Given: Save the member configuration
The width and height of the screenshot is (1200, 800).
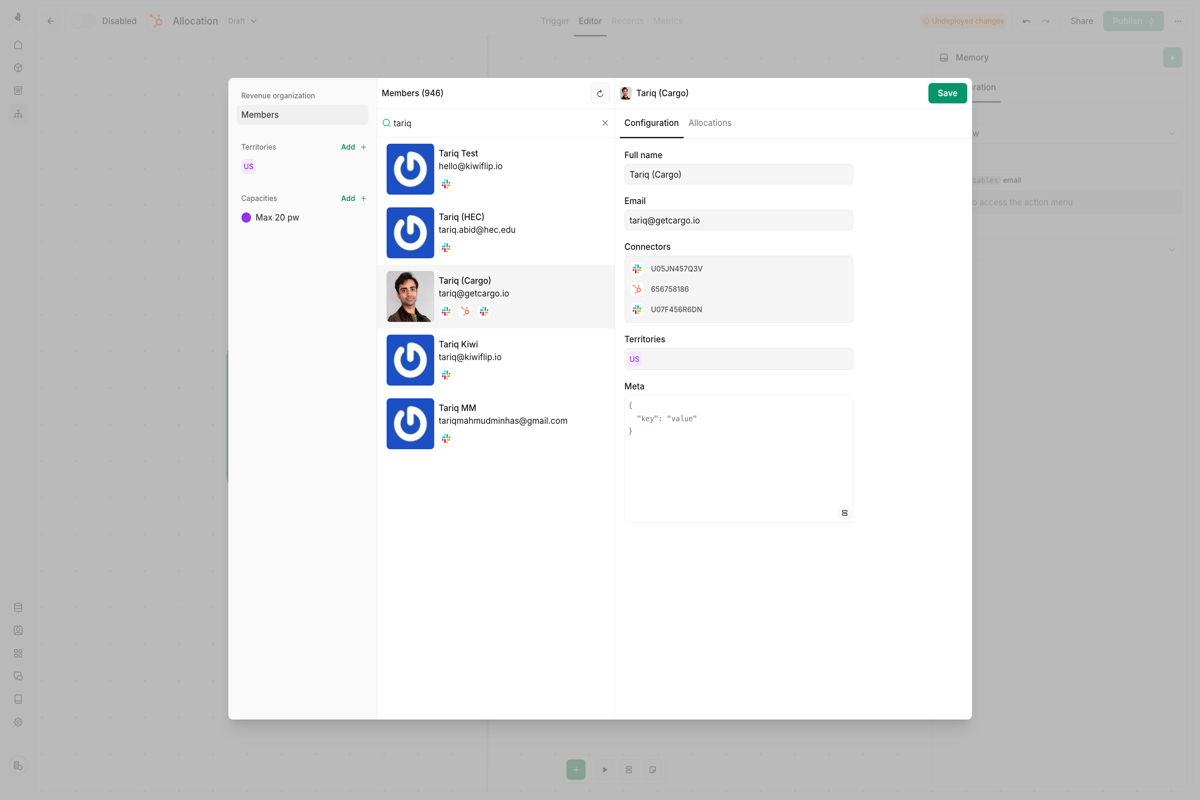Looking at the screenshot, I should (x=947, y=93).
